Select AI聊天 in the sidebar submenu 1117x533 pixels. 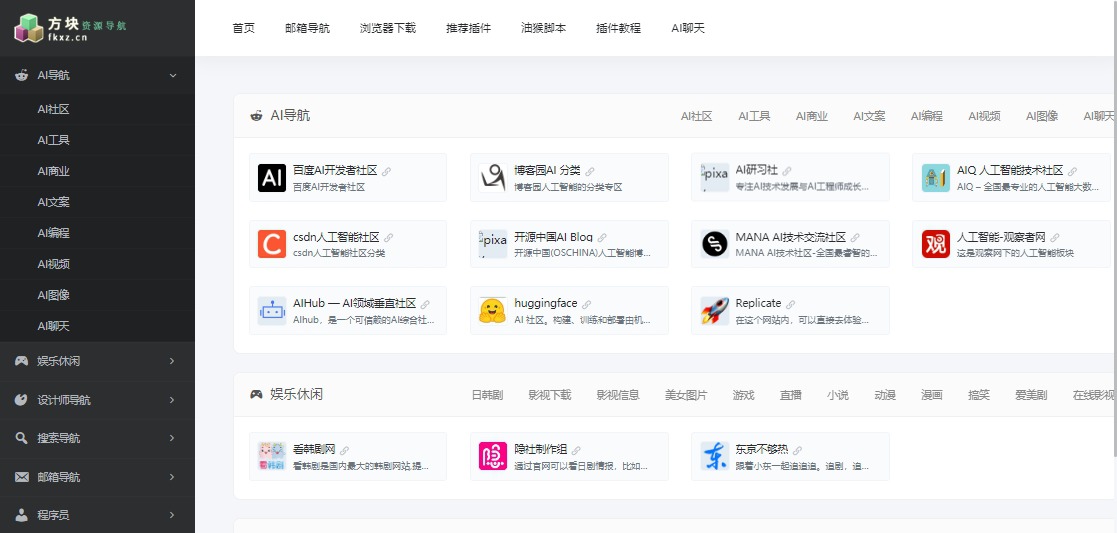coord(53,326)
